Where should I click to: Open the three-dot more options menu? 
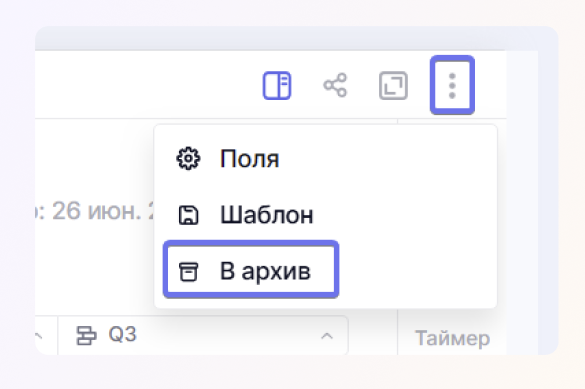(452, 85)
